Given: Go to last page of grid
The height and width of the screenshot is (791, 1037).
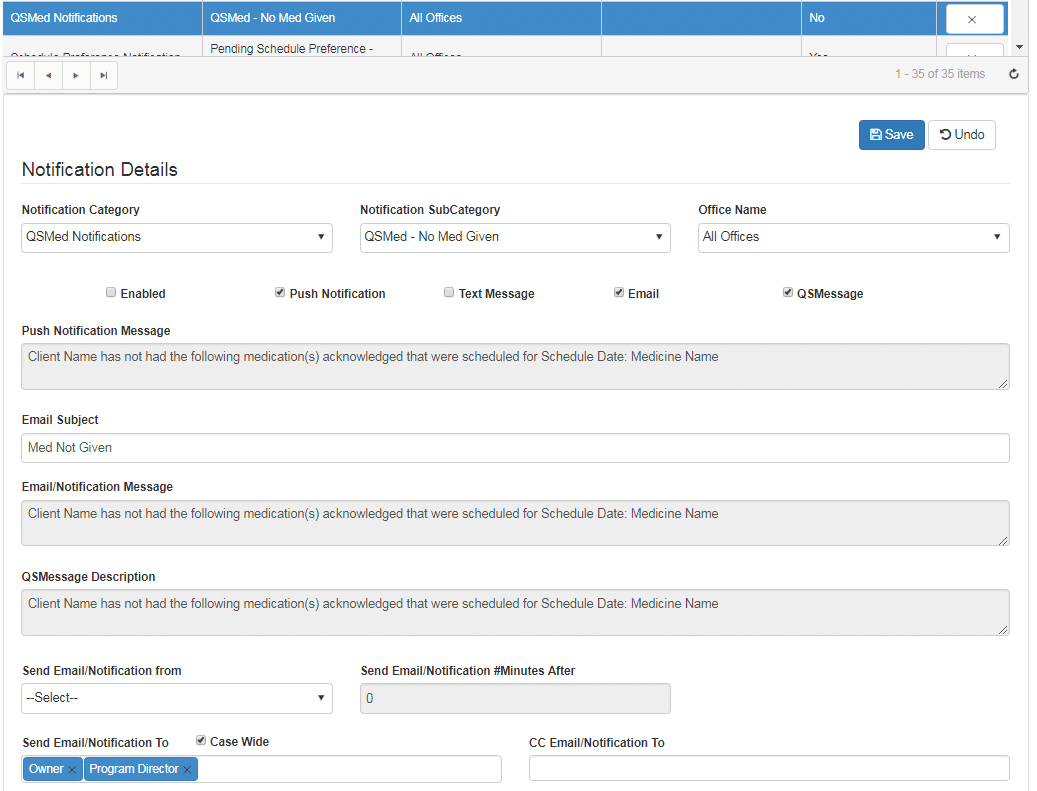Looking at the screenshot, I should click(103, 75).
